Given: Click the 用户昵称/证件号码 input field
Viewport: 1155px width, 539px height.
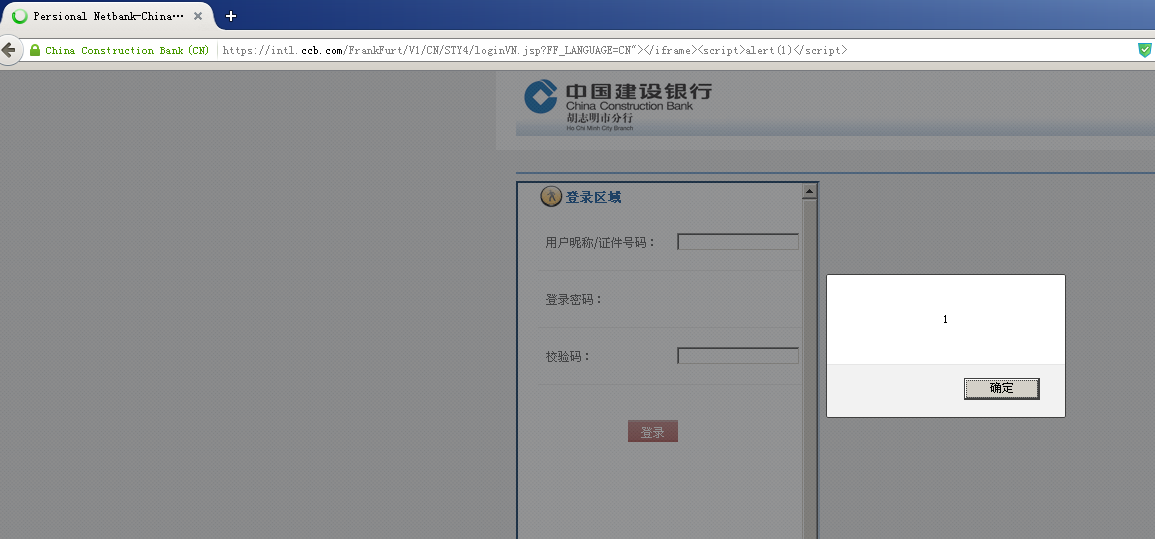Looking at the screenshot, I should (x=738, y=242).
